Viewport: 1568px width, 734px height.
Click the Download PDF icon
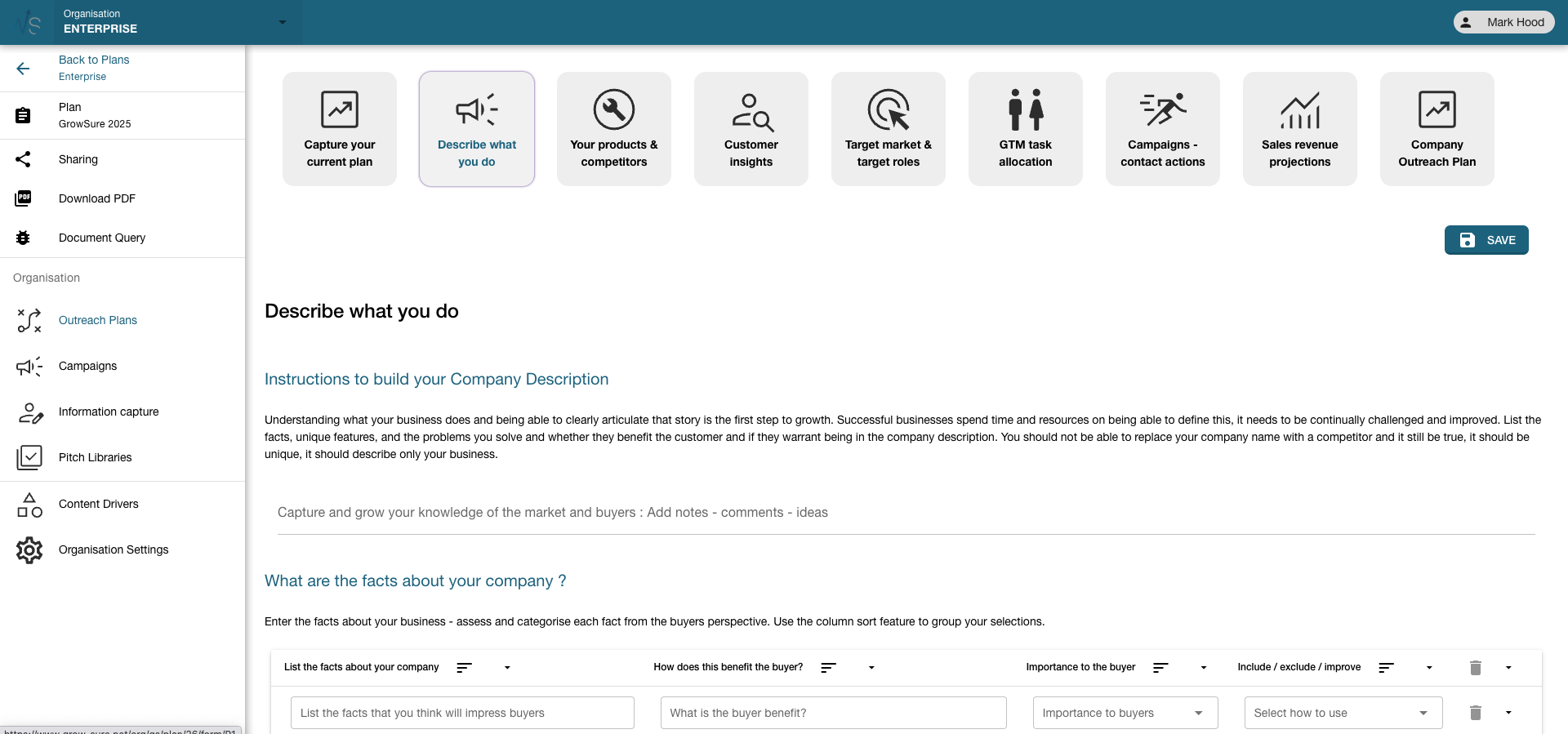(23, 198)
